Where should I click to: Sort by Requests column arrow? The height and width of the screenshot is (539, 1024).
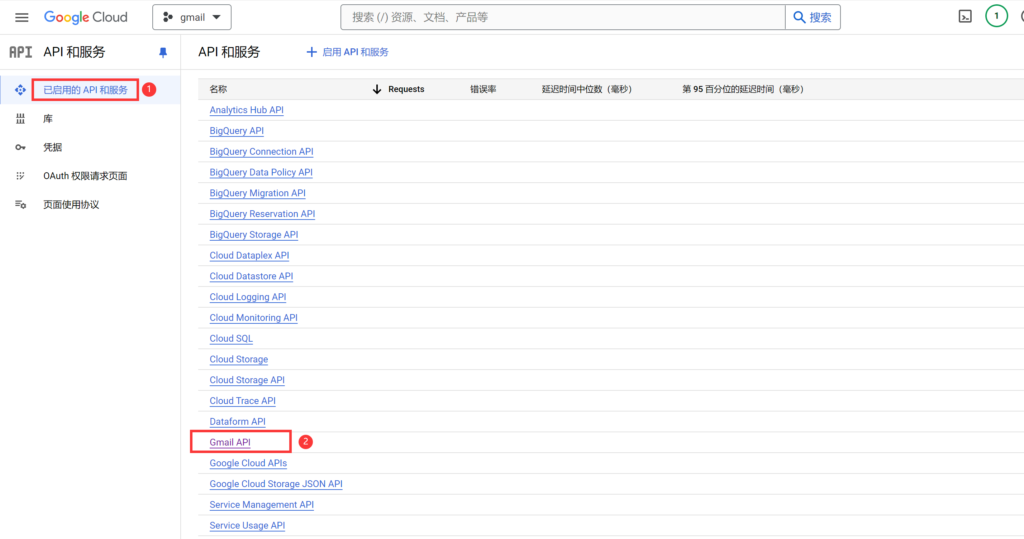tap(377, 90)
